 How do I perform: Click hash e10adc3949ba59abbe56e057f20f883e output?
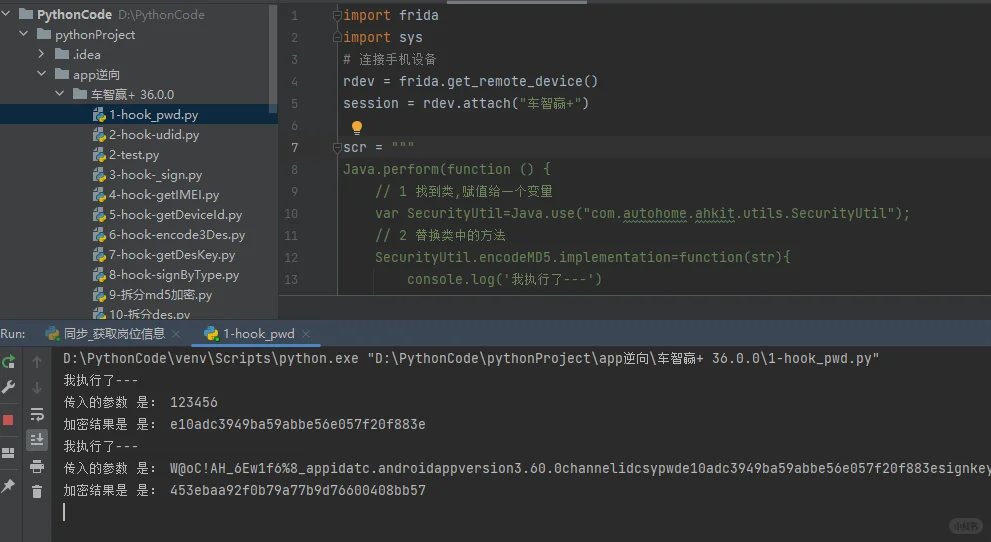point(298,425)
